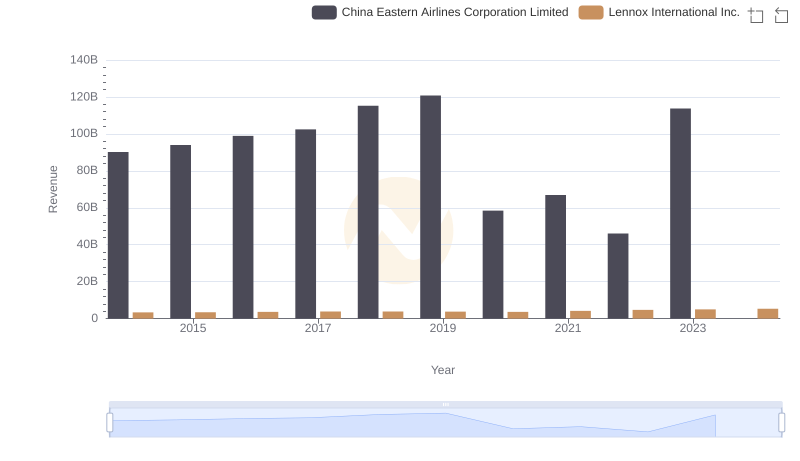Hide China Eastern Airlines Corporation Limited series
This screenshot has width=800, height=461.
pos(455,12)
